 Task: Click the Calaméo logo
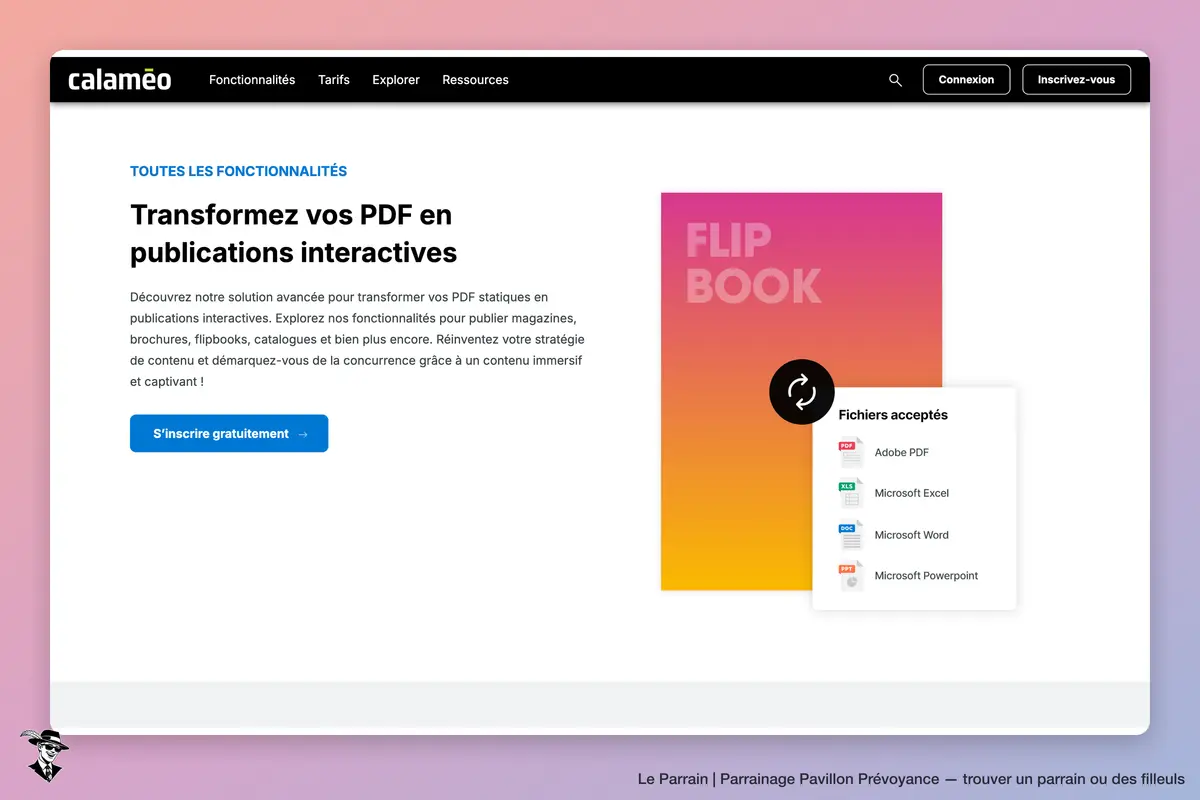click(x=119, y=79)
